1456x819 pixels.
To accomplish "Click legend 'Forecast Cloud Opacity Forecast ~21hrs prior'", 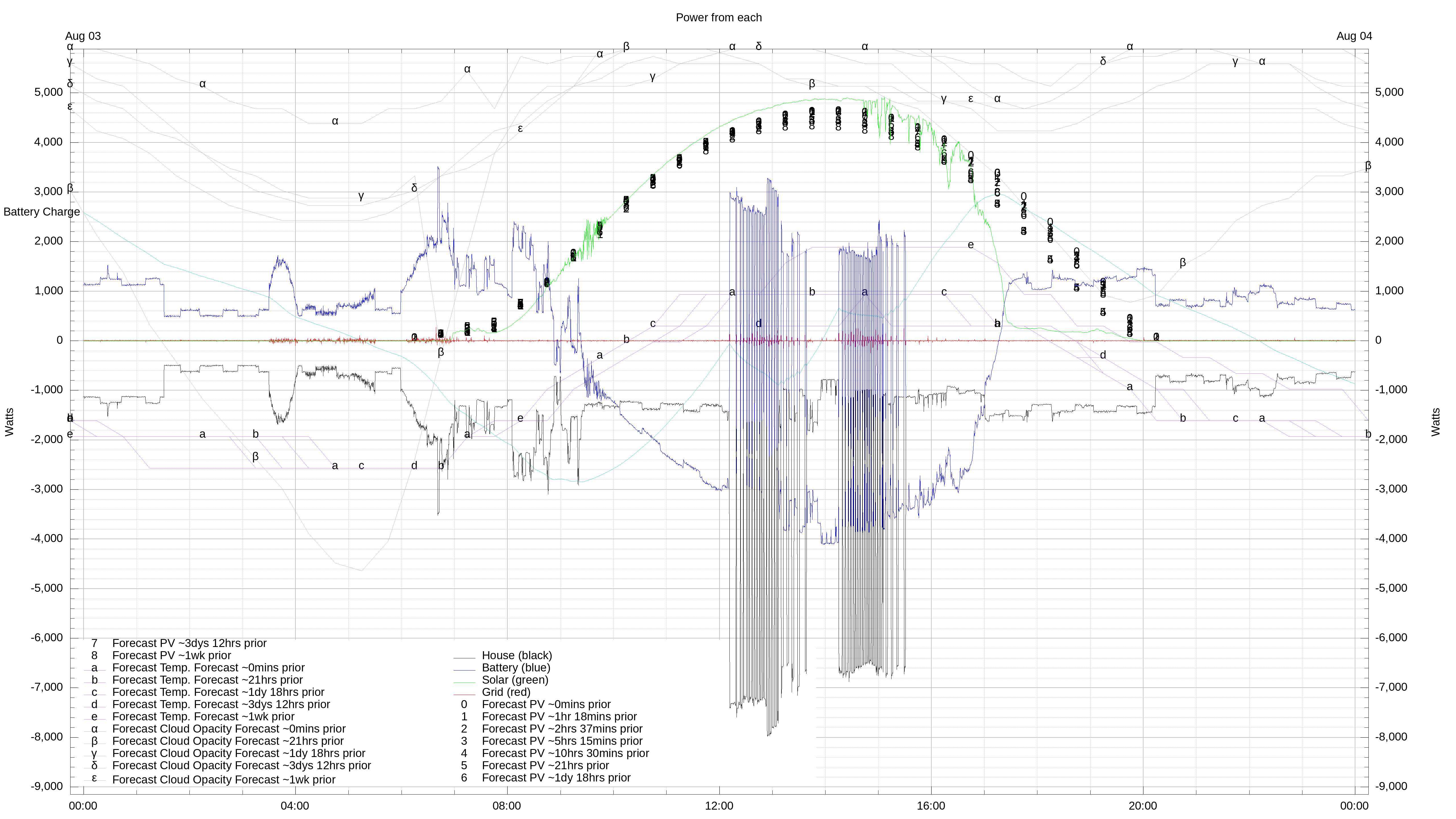I will (228, 742).
